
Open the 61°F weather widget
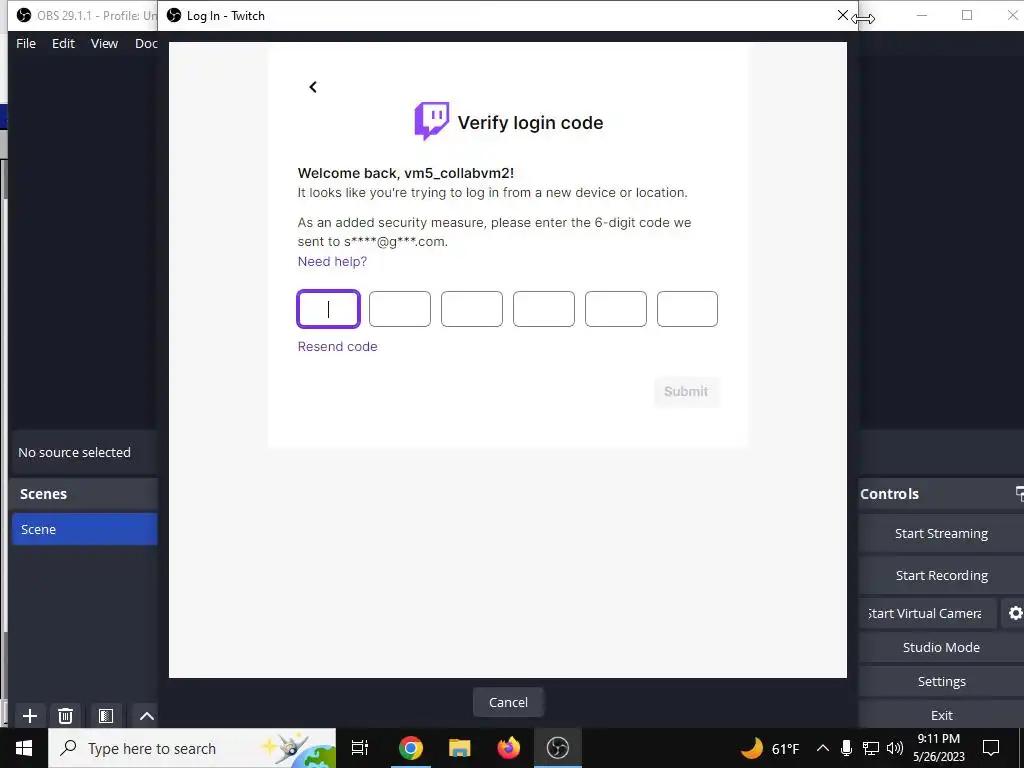click(771, 748)
